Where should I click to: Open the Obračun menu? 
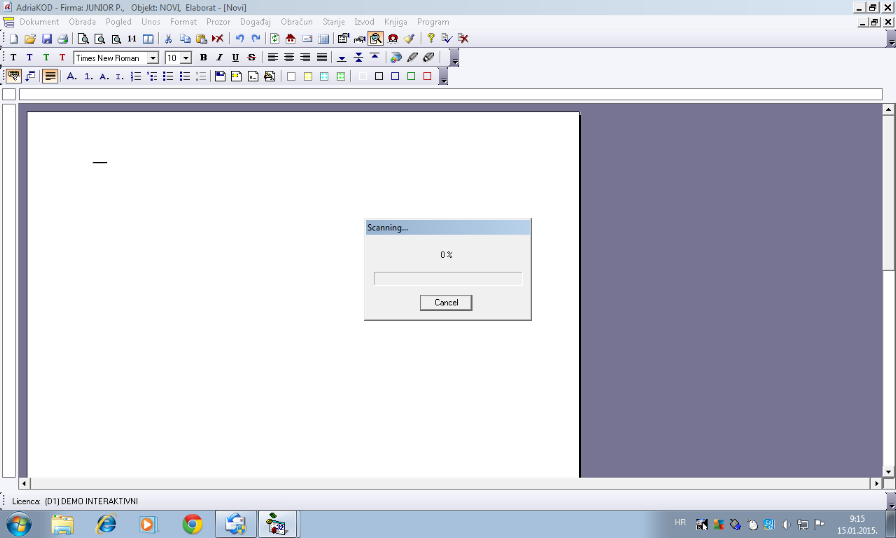(x=297, y=22)
